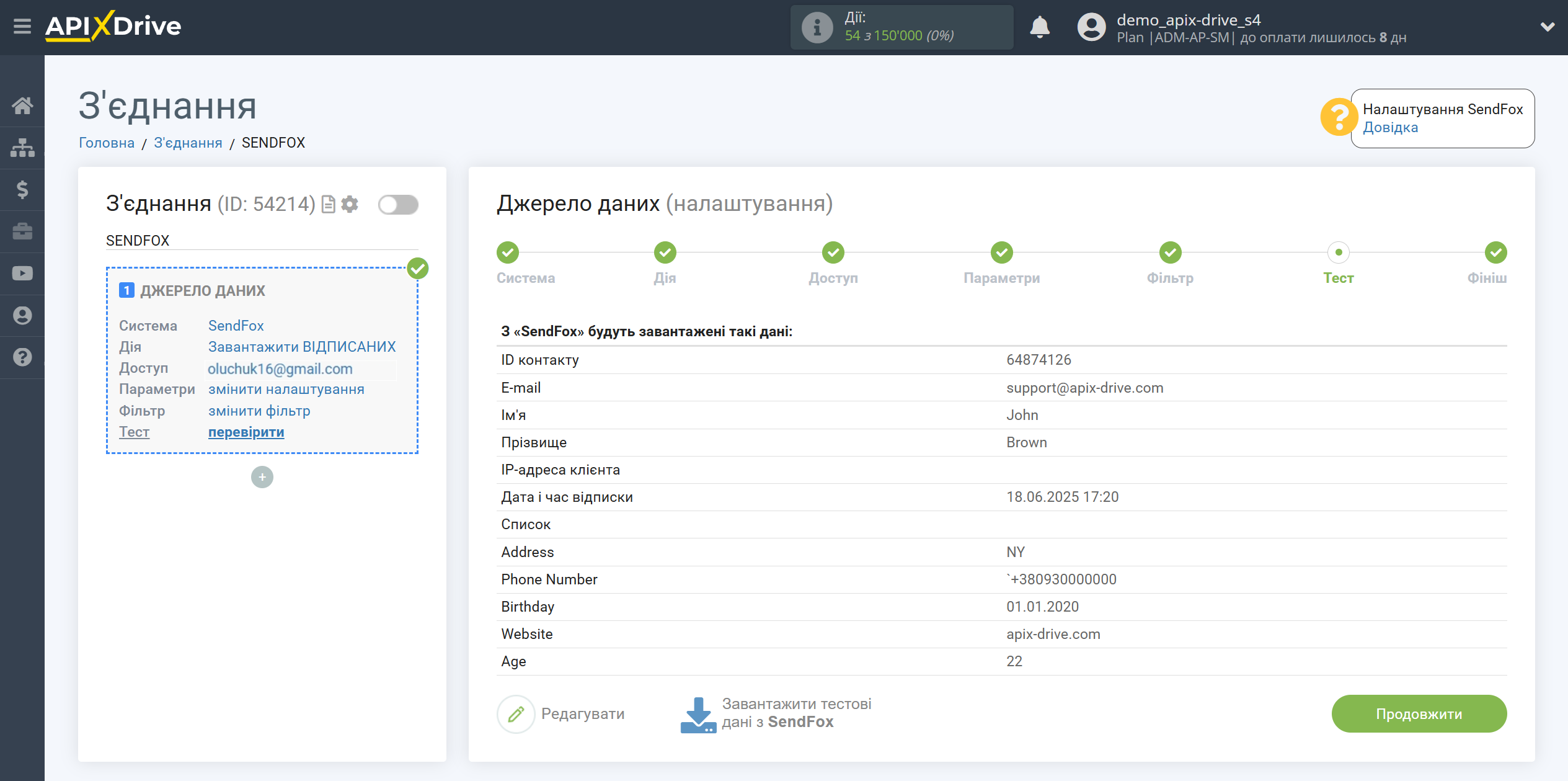
Task: Click the actions info icon
Action: [x=817, y=27]
